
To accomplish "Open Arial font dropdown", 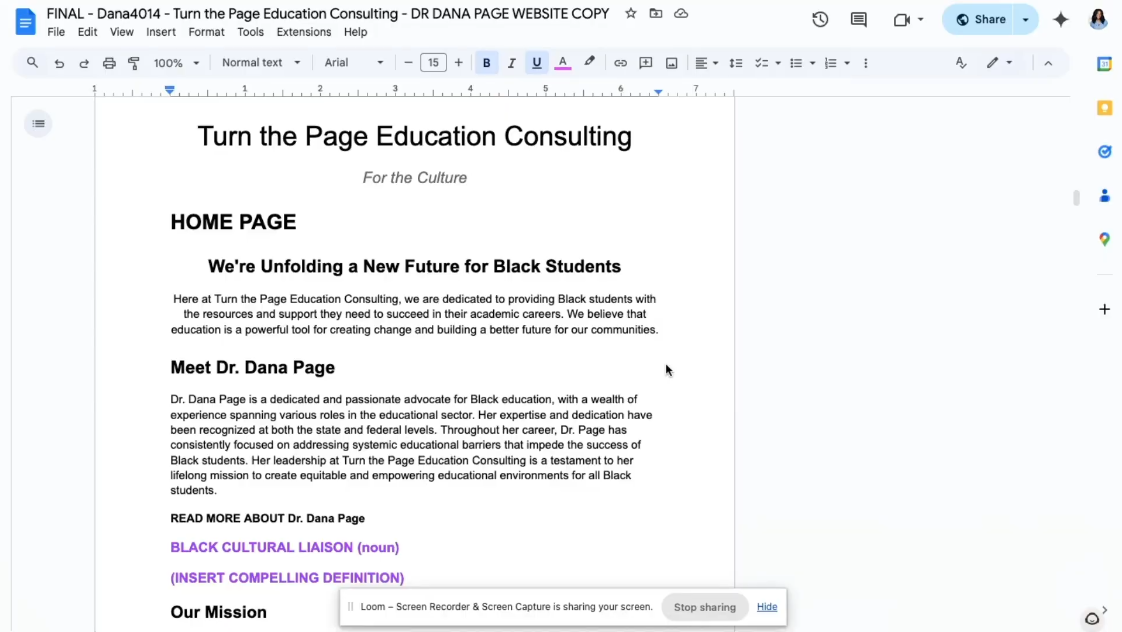I will point(353,63).
